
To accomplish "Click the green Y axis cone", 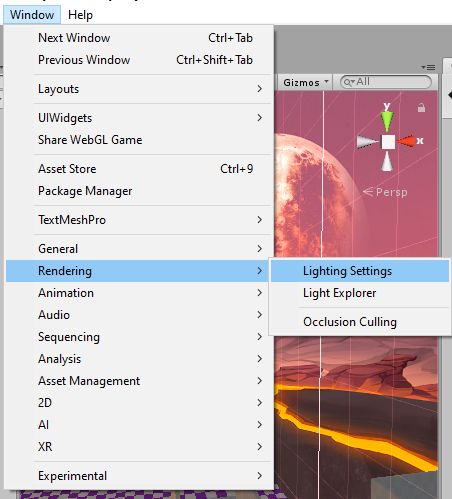I will [387, 121].
